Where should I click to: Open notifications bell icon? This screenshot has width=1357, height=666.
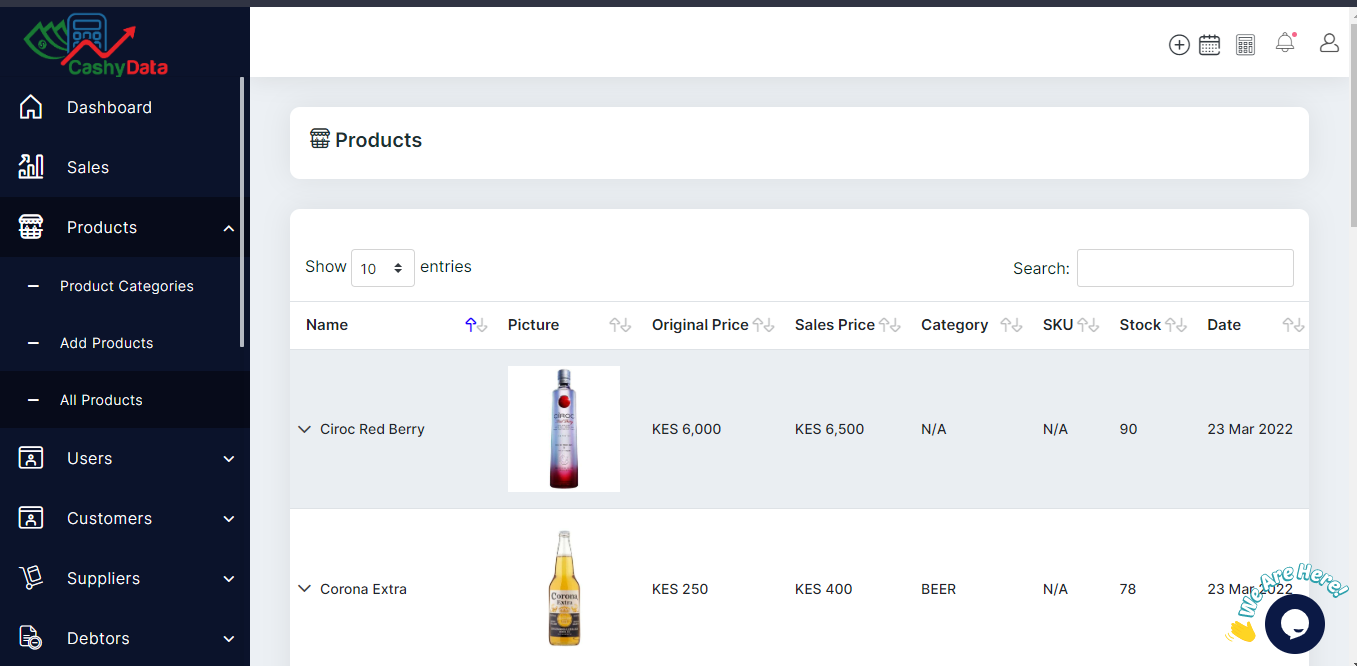pos(1285,43)
